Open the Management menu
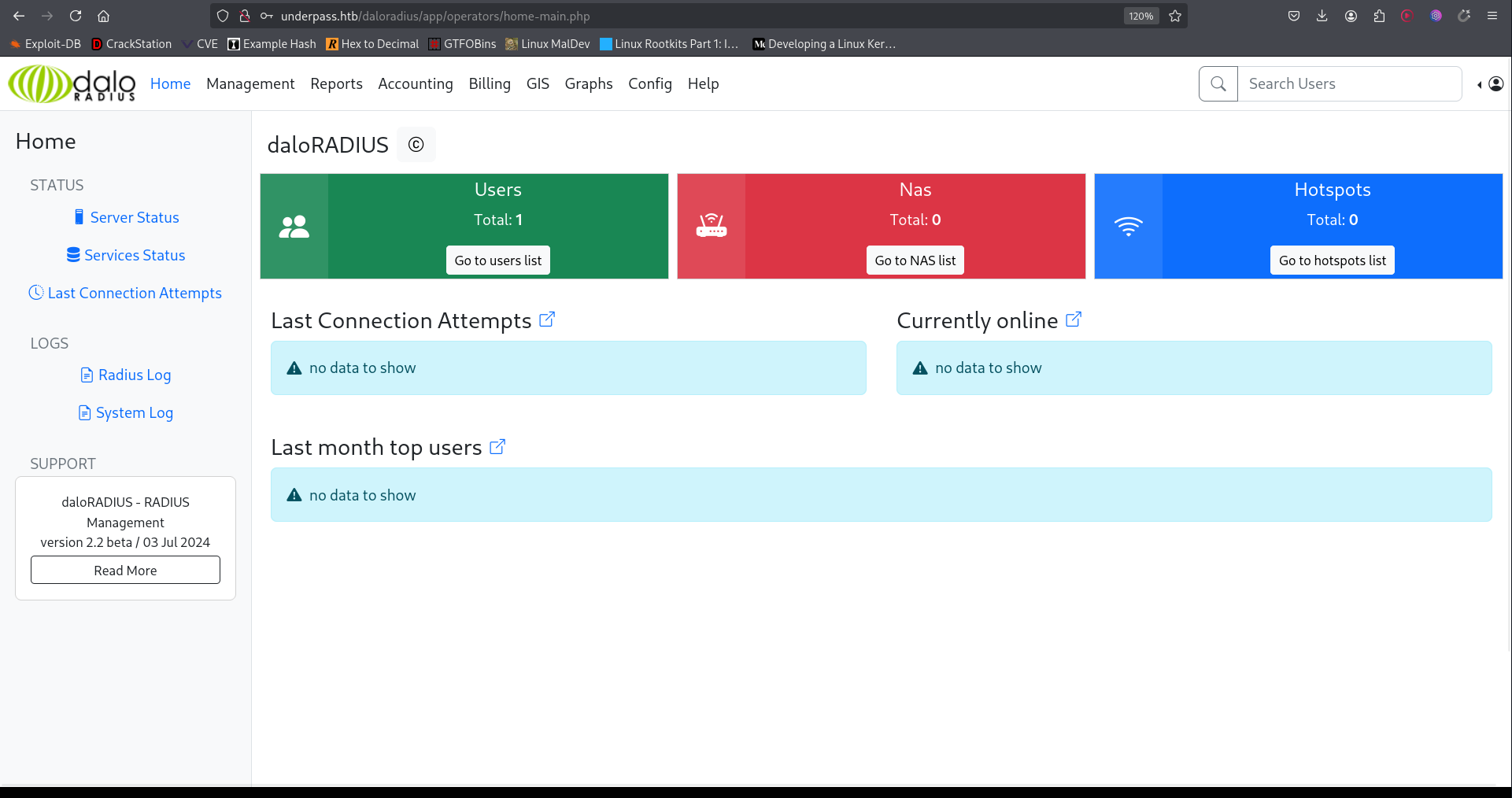1512x798 pixels. tap(250, 83)
